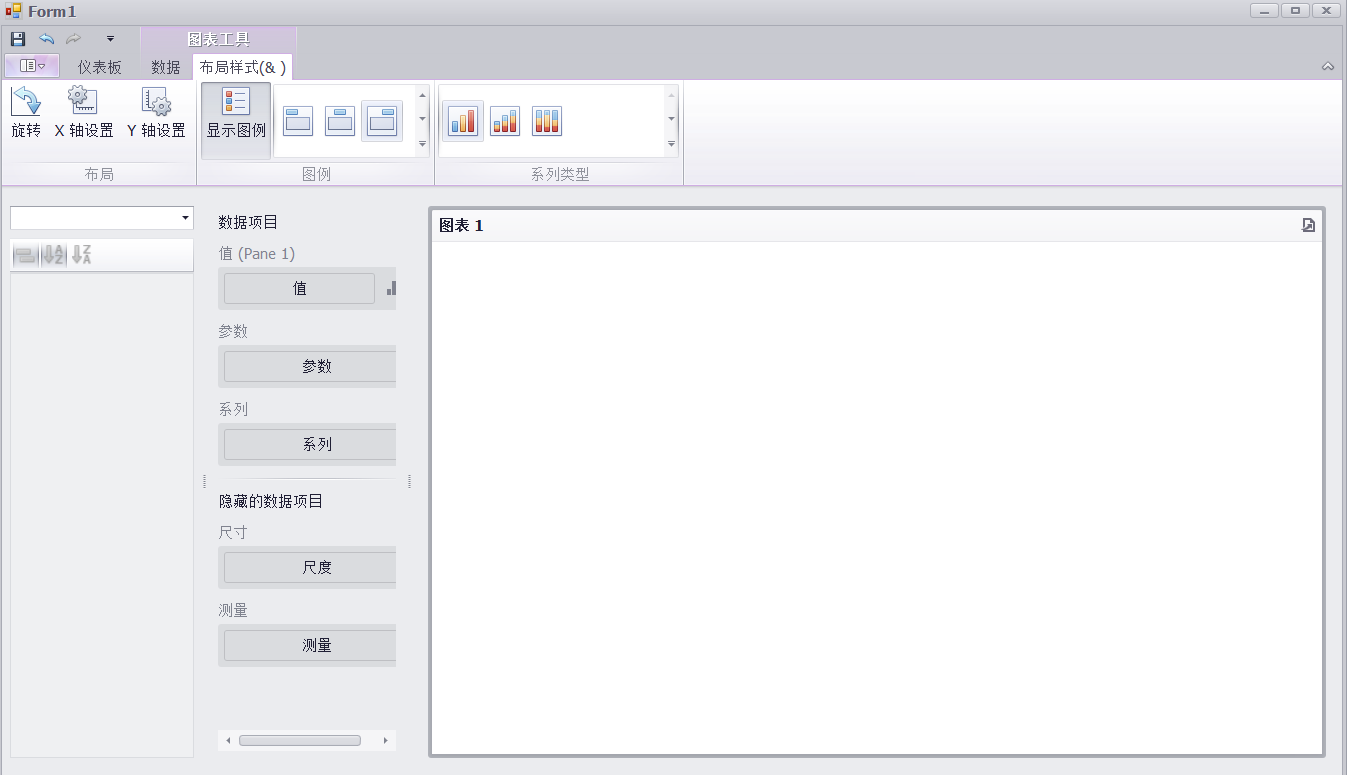Click the horizontal scrollbar under data items
This screenshot has width=1347, height=775.
(x=300, y=741)
